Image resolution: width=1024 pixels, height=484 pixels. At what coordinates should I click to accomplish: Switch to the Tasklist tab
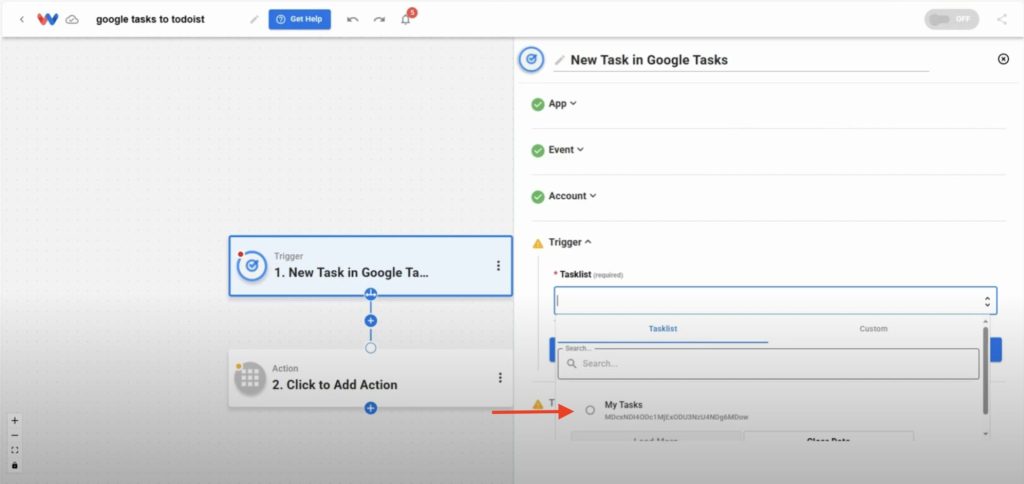tap(663, 329)
